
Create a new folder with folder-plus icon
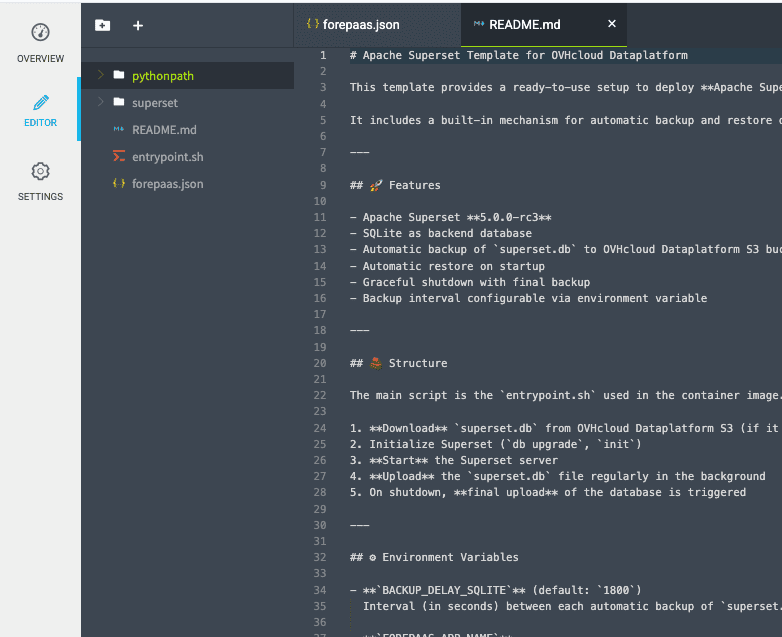103,25
